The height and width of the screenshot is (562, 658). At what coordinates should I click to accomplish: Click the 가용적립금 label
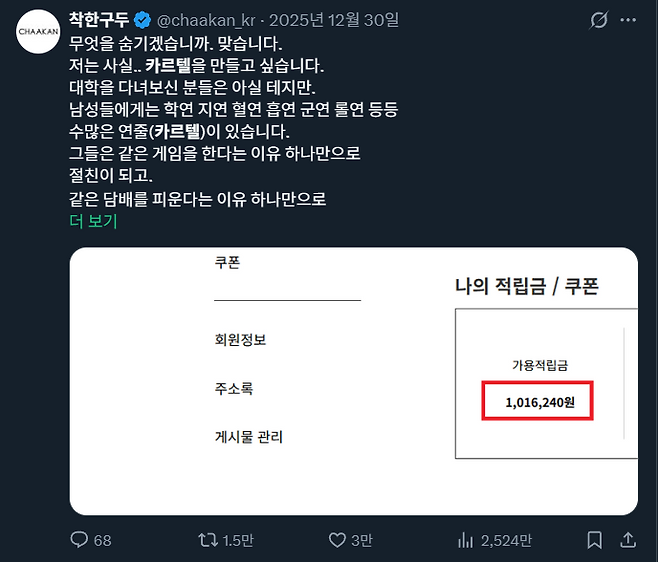[540, 366]
